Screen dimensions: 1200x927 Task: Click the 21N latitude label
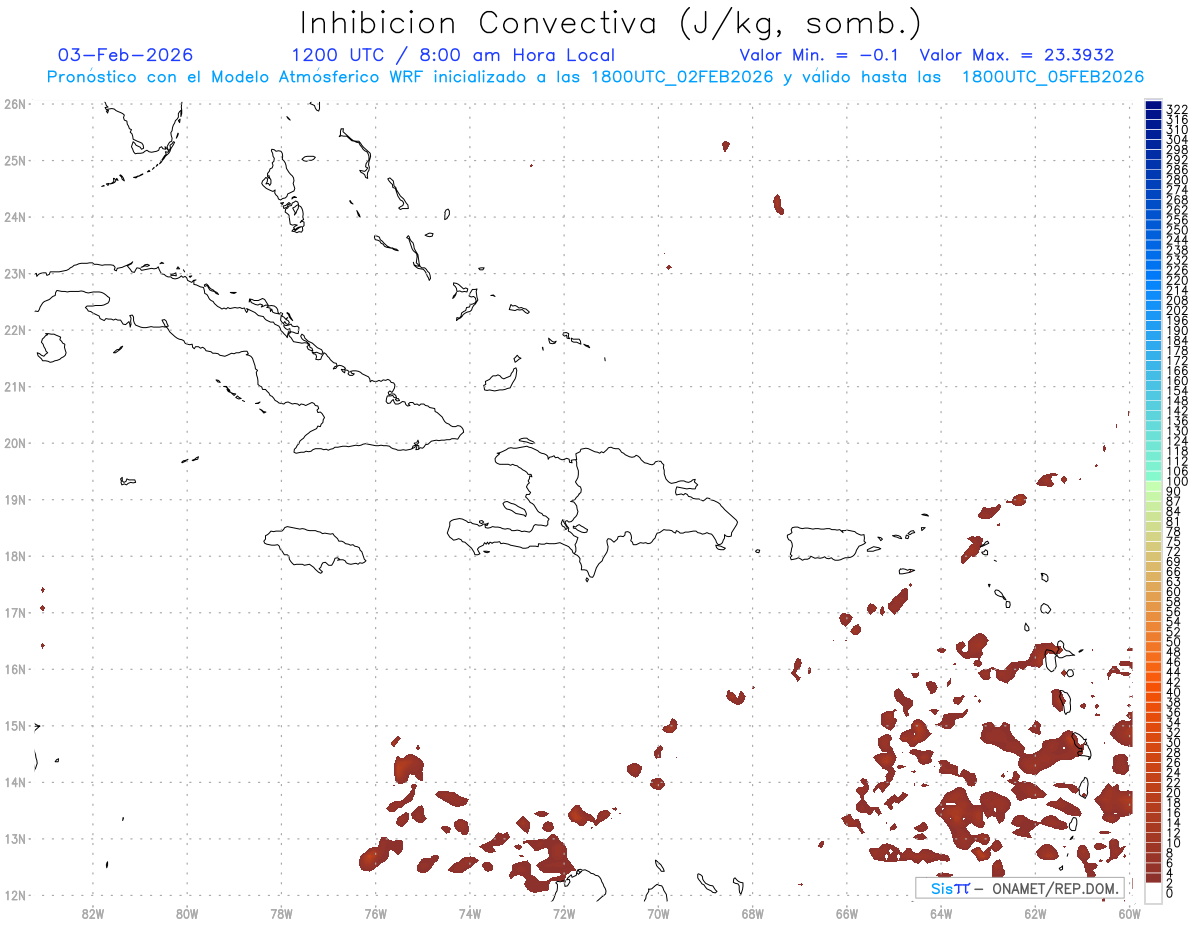pos(14,386)
